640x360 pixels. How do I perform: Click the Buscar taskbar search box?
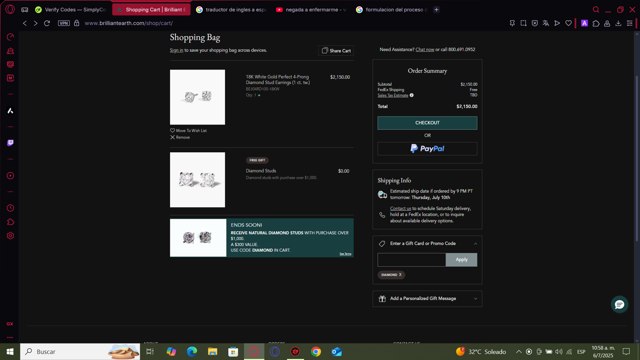pyautogui.click(x=80, y=351)
